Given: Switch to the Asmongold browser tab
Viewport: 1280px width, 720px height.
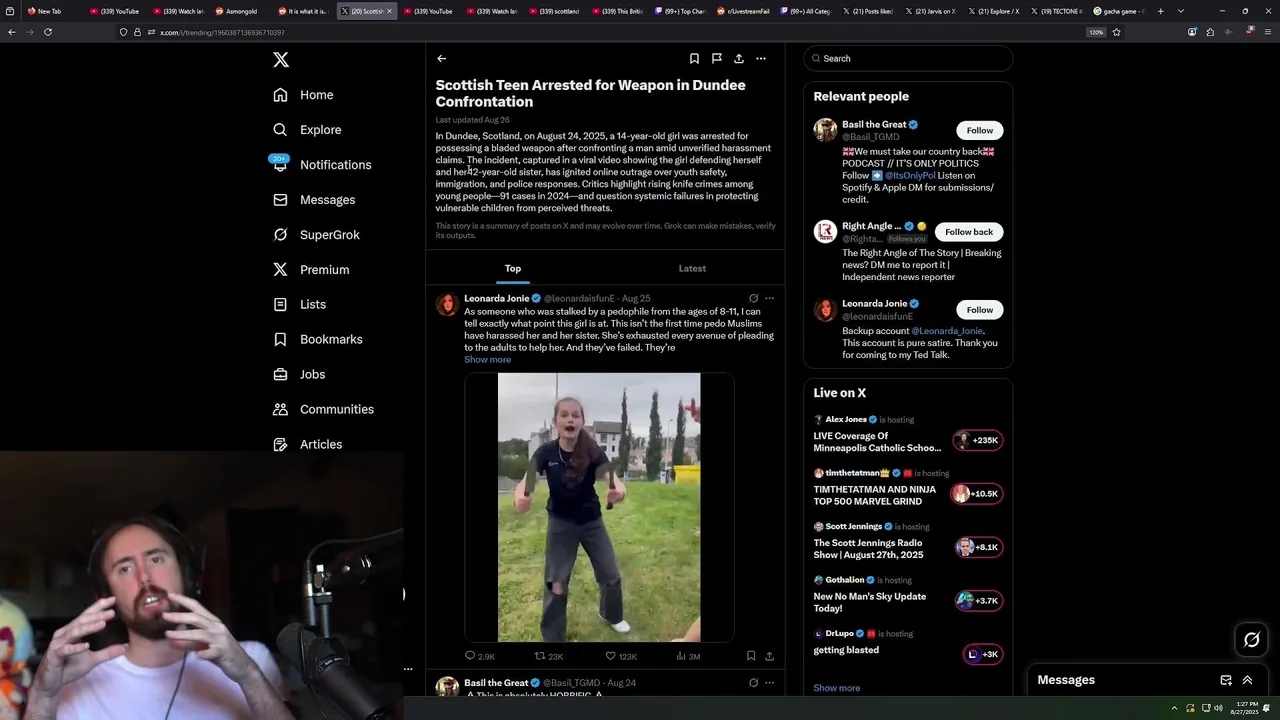Looking at the screenshot, I should [x=241, y=11].
